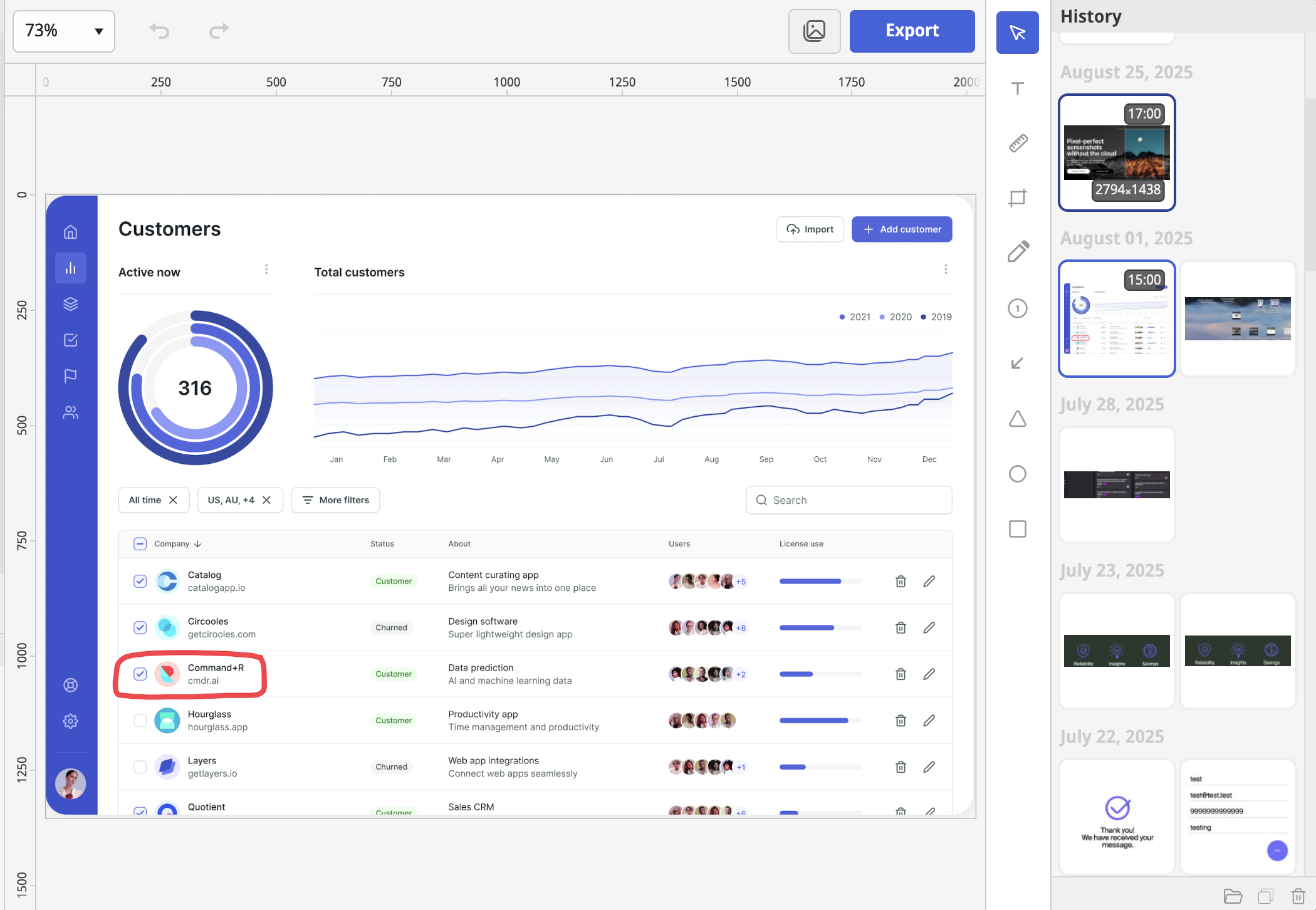
Task: Open the Total customers options menu
Action: tap(946, 269)
